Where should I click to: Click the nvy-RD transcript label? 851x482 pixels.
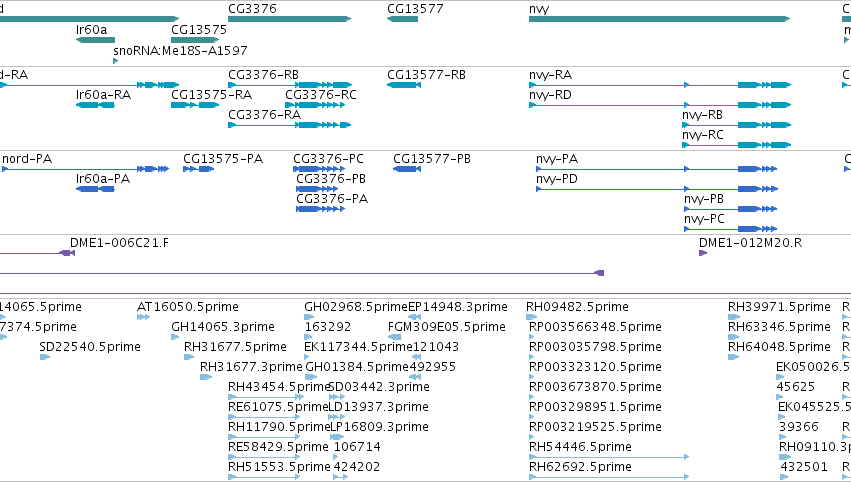pyautogui.click(x=550, y=95)
